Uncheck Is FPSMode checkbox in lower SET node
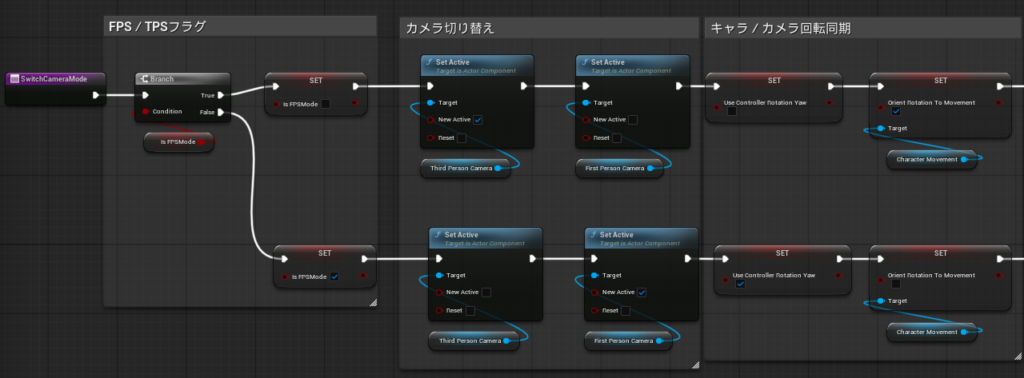1024x378 pixels. point(334,277)
